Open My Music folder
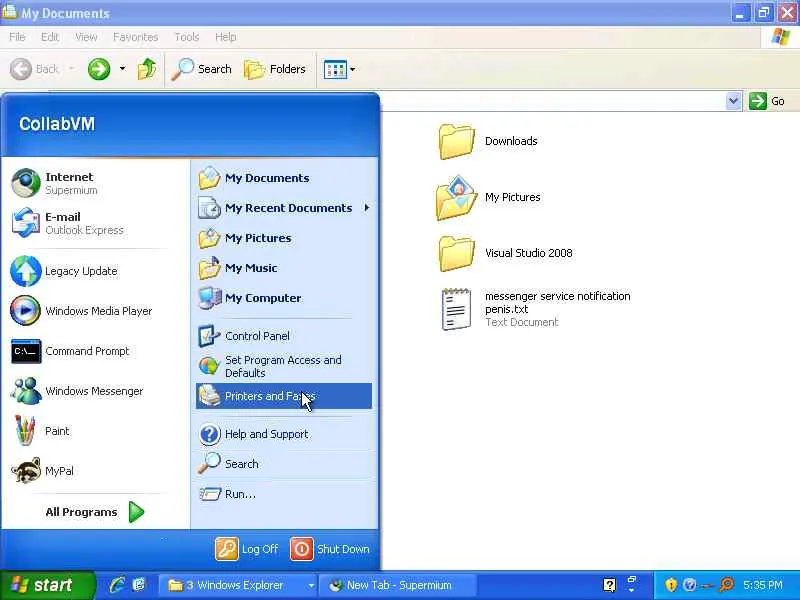 pos(284,268)
